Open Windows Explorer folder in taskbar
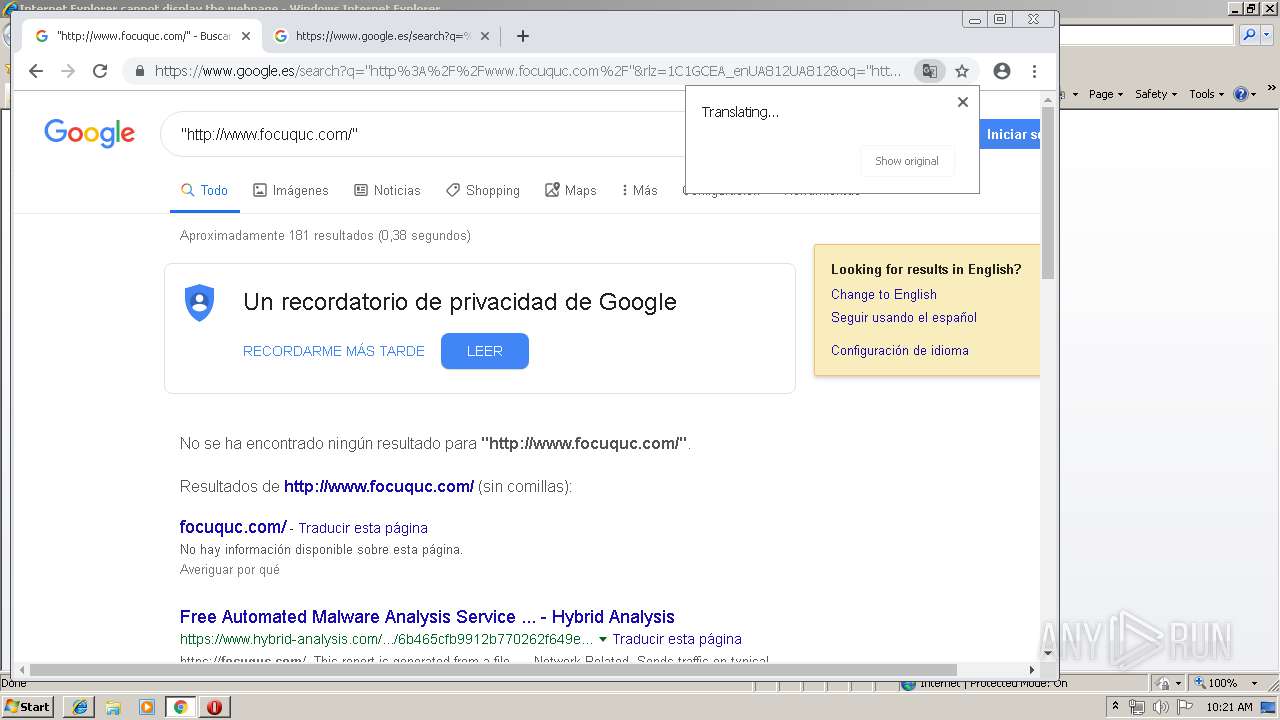1280x720 pixels. tap(113, 707)
